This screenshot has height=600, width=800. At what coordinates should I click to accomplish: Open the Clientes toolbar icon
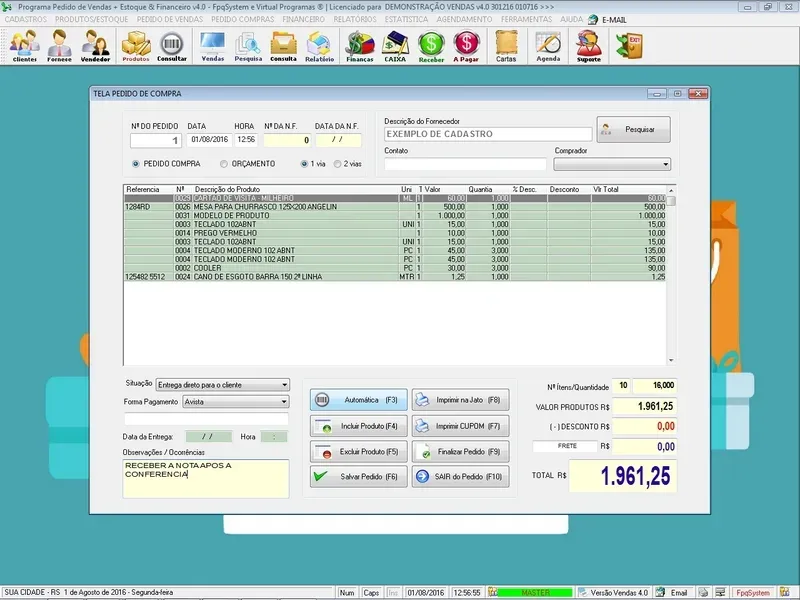25,46
